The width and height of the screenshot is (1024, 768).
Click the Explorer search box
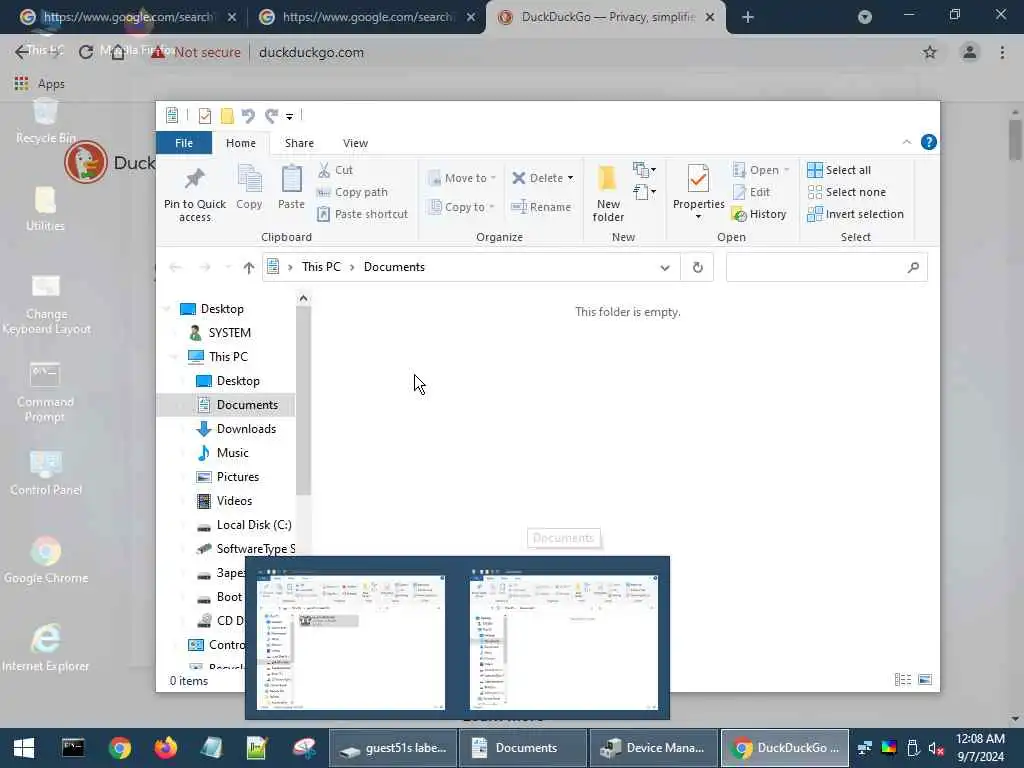pos(826,267)
